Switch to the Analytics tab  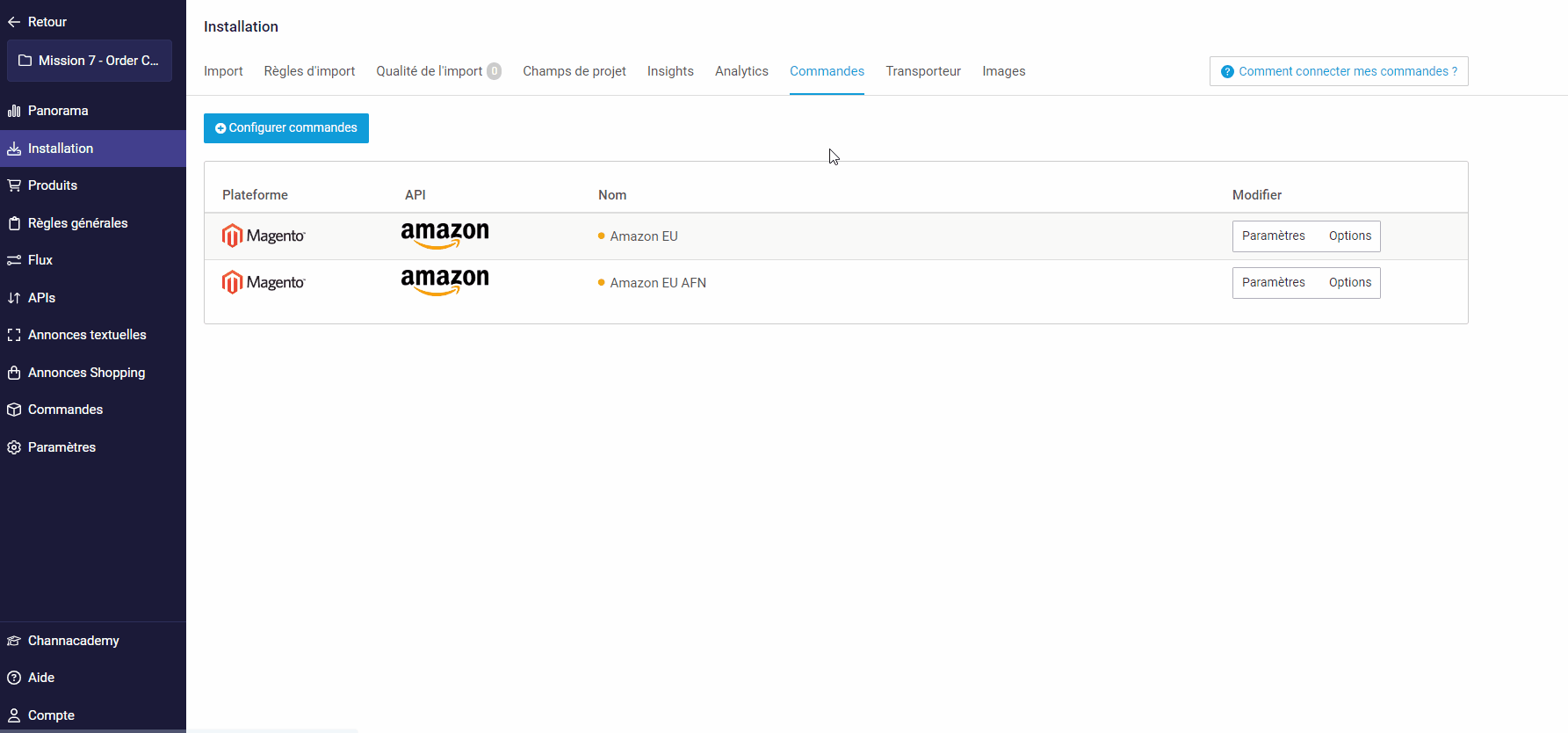click(741, 71)
